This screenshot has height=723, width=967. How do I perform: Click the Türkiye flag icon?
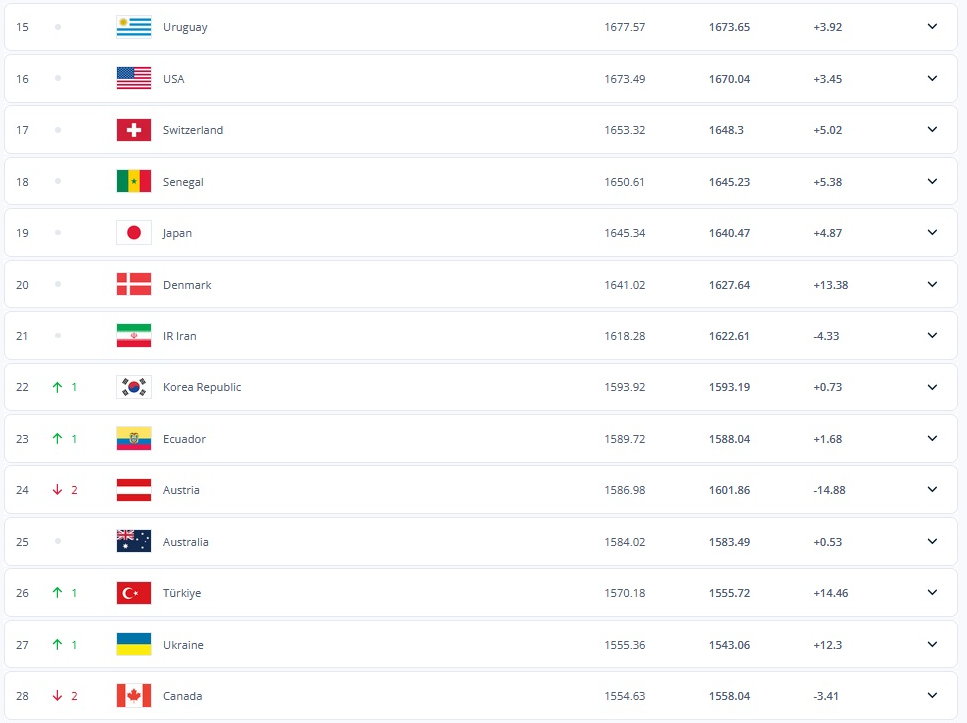tap(133, 593)
